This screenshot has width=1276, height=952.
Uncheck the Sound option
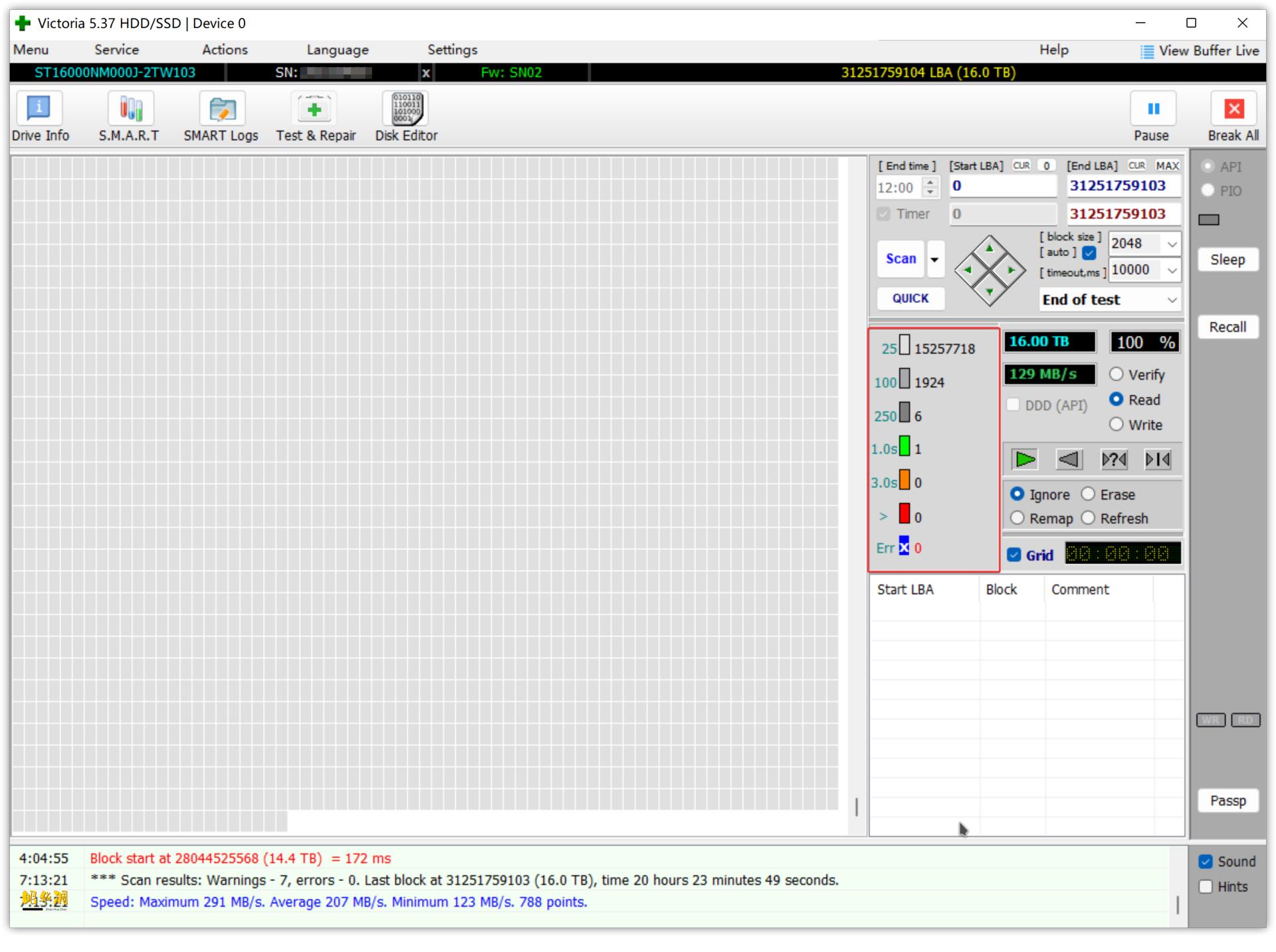point(1206,862)
